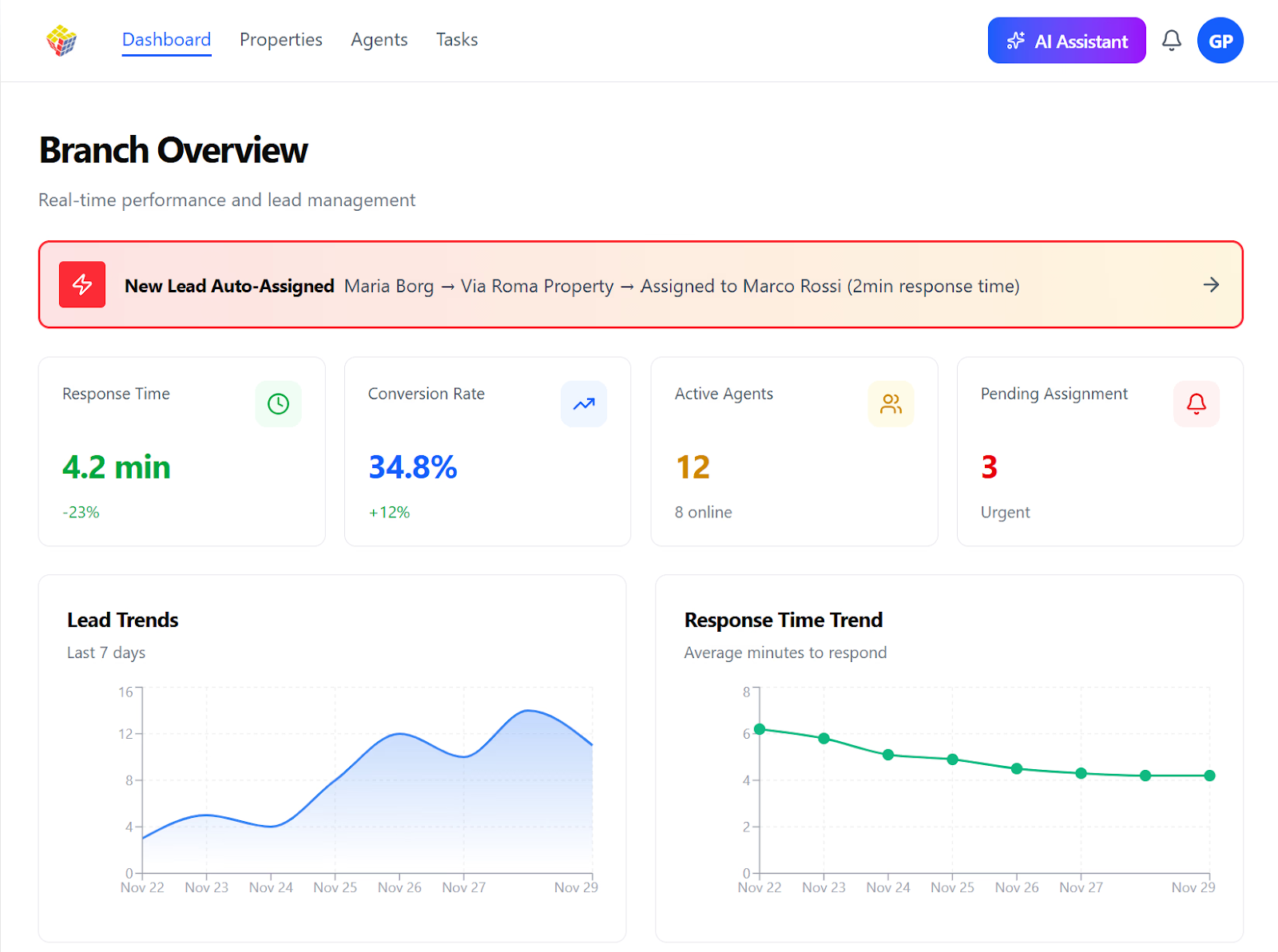Click last data point on Response Time Trend
This screenshot has height=952, width=1278.
pyautogui.click(x=1209, y=775)
